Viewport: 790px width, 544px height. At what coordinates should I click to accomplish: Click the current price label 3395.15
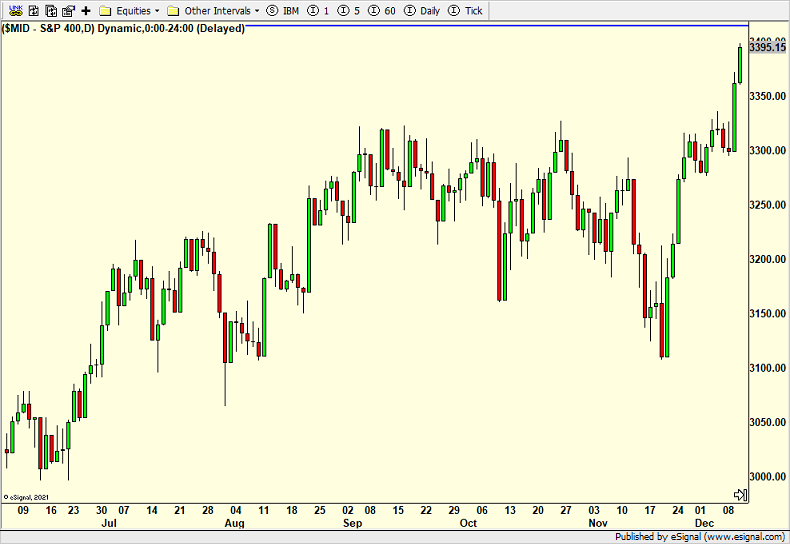coord(766,47)
